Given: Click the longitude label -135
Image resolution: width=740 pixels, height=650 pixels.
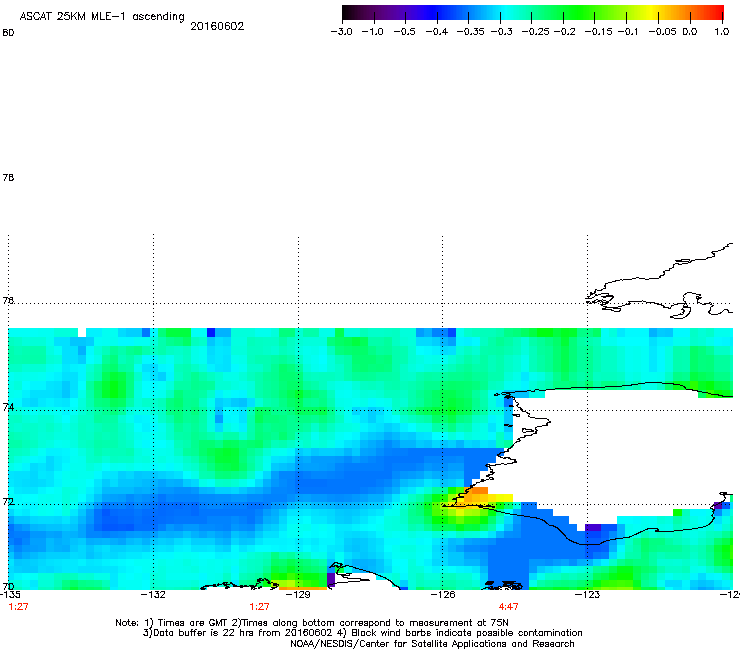Looking at the screenshot, I should pyautogui.click(x=10, y=594).
